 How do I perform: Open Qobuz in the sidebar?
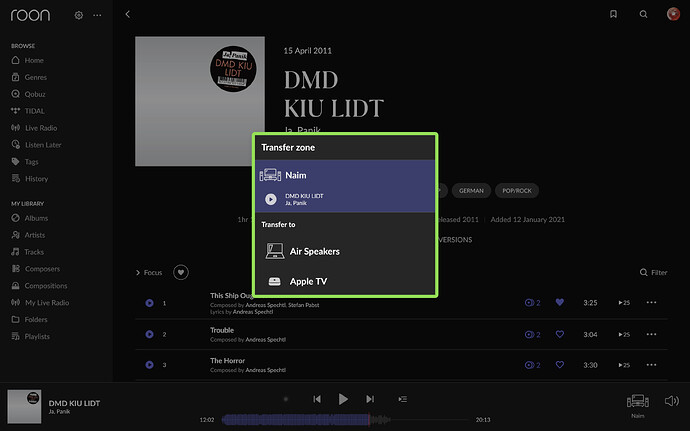click(x=29, y=94)
